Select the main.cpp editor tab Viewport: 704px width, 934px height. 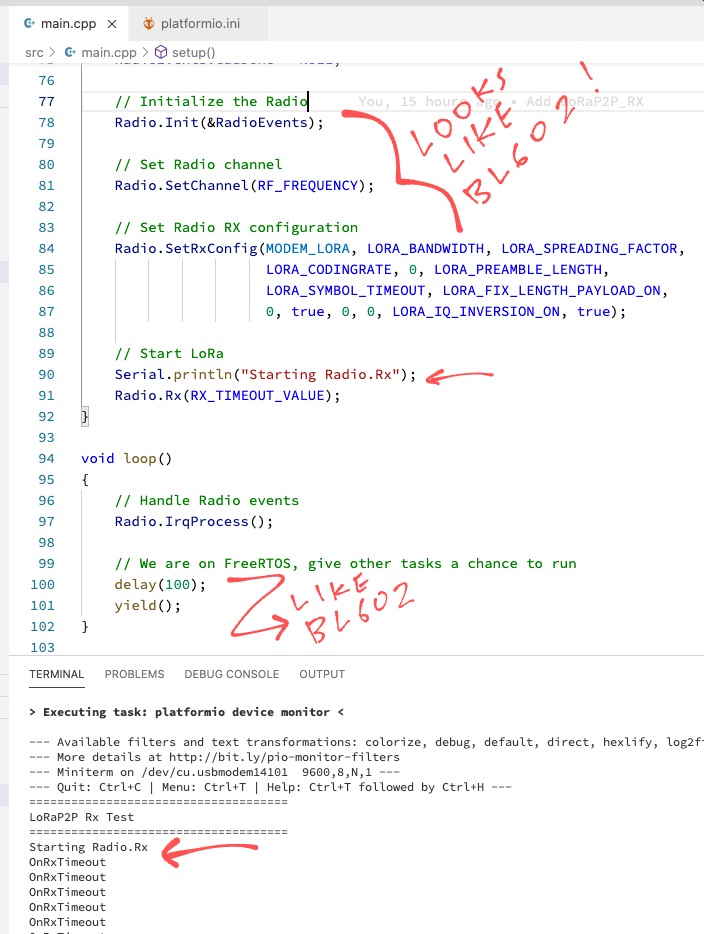pyautogui.click(x=69, y=23)
